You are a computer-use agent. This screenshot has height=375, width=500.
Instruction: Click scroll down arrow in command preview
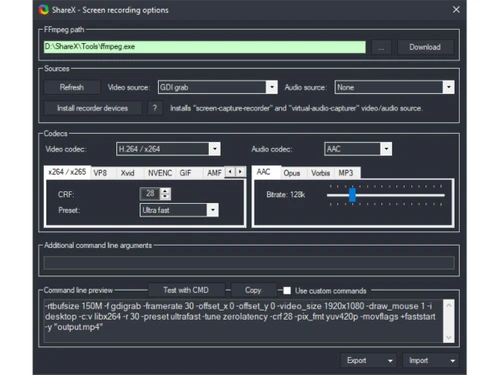click(x=449, y=337)
